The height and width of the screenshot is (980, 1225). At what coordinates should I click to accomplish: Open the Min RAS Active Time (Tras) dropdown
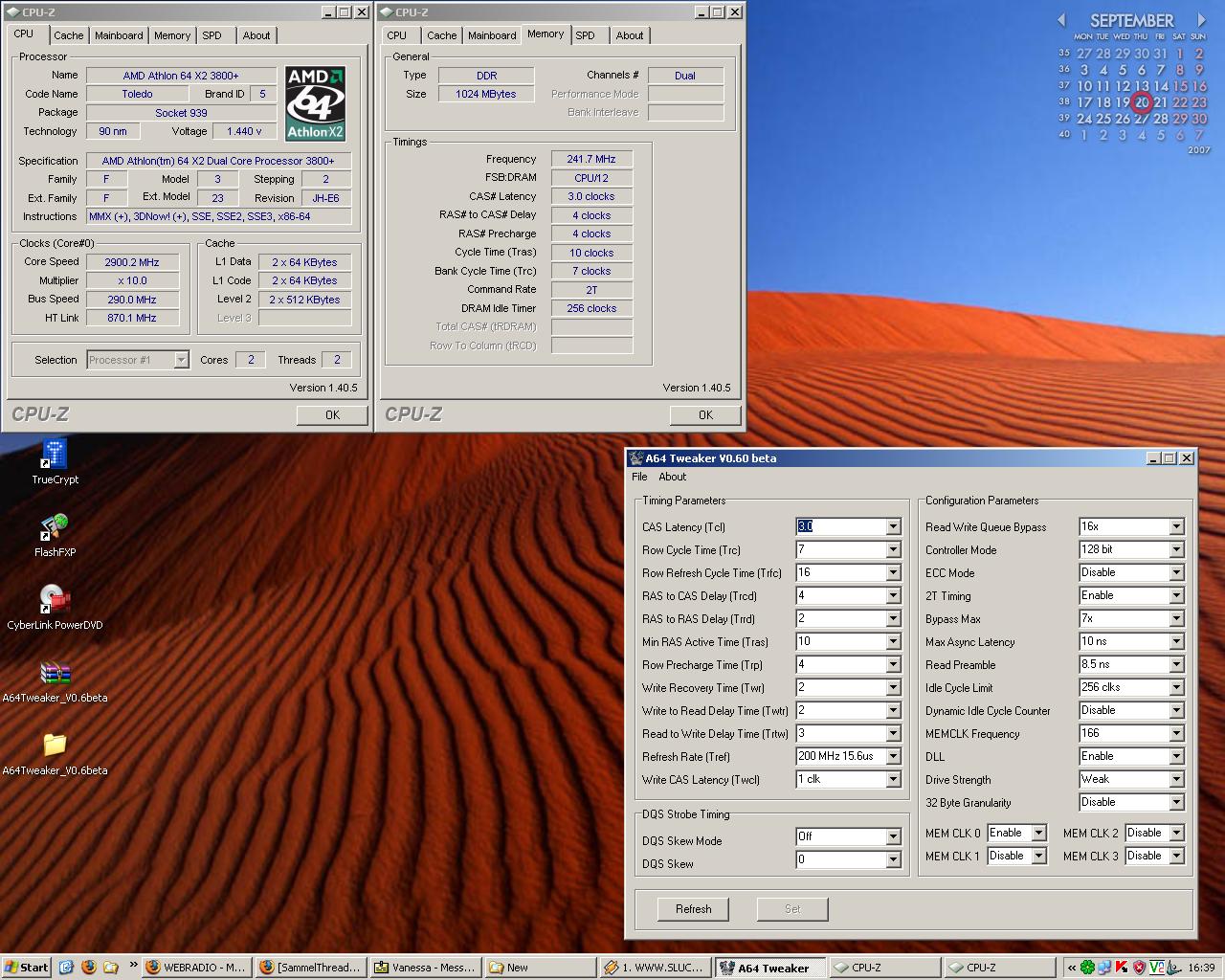coord(893,641)
